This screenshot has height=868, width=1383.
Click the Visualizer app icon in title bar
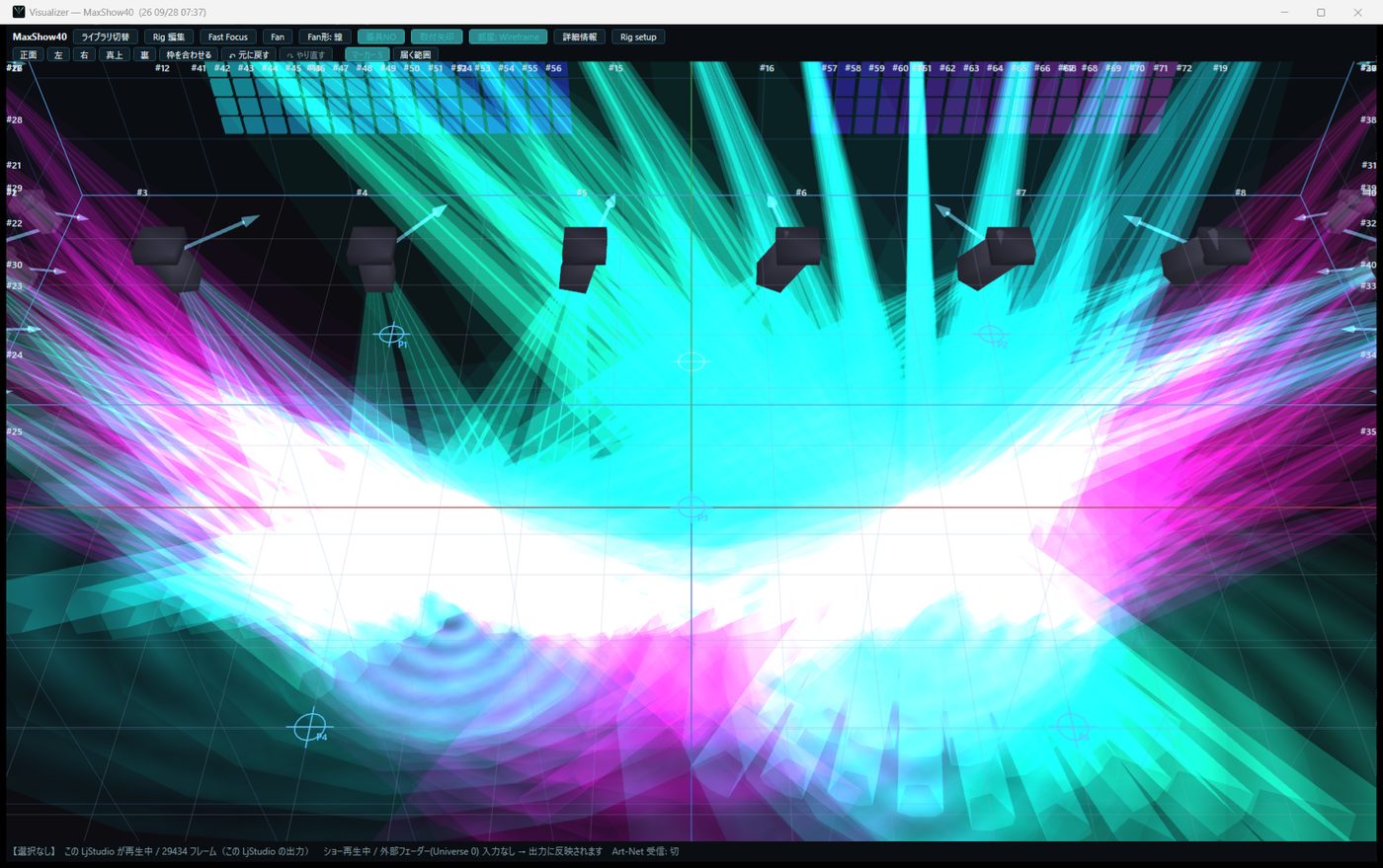[18, 12]
